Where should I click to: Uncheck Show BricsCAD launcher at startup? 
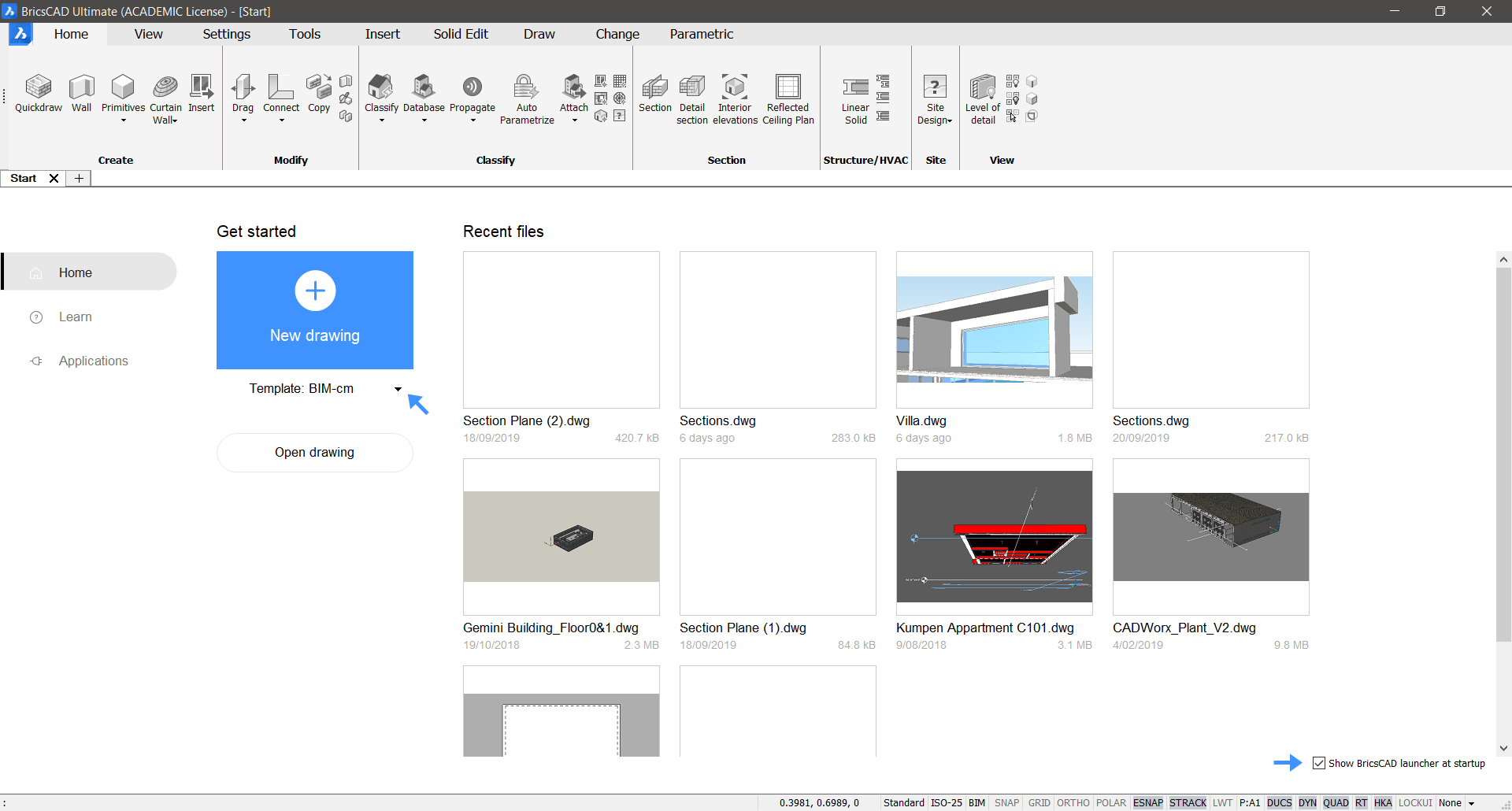(1319, 763)
